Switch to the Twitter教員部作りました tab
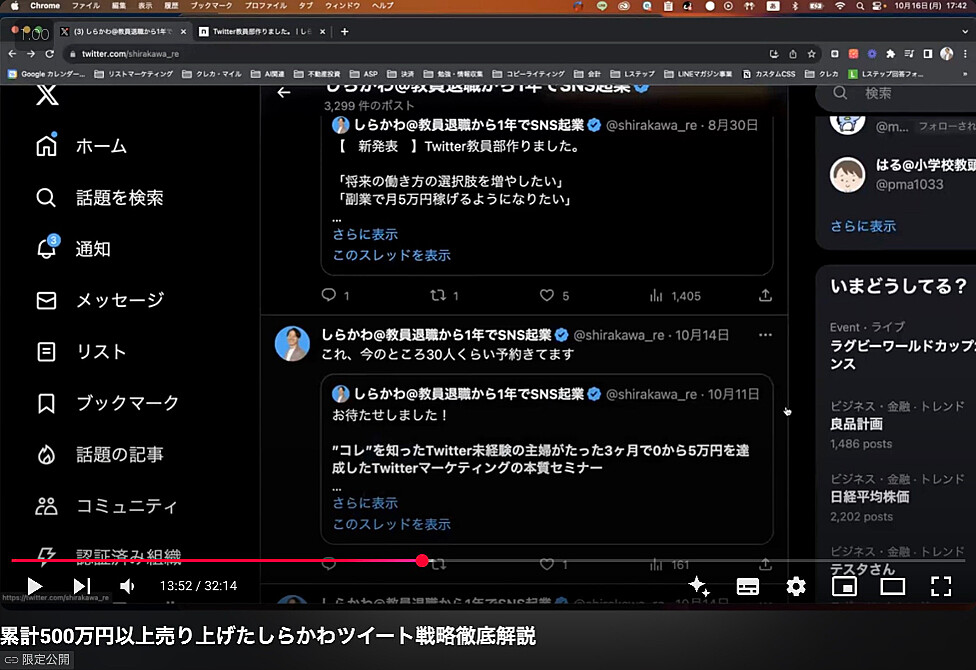The image size is (976, 670). click(x=263, y=32)
